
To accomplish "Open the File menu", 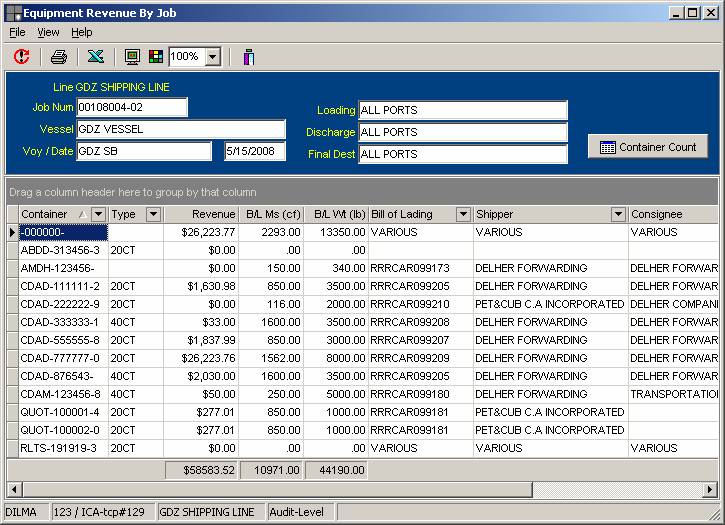I will 17,33.
